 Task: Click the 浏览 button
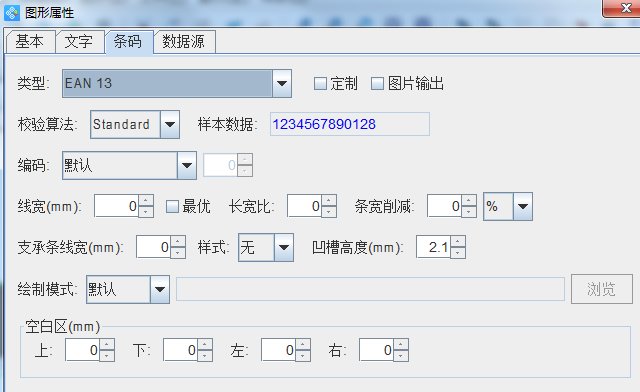602,289
